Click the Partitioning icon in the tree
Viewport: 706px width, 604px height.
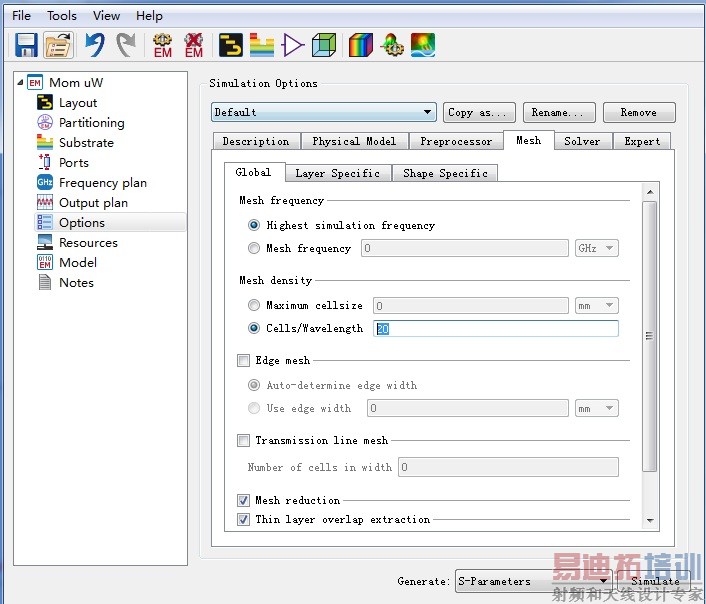pyautogui.click(x=45, y=123)
